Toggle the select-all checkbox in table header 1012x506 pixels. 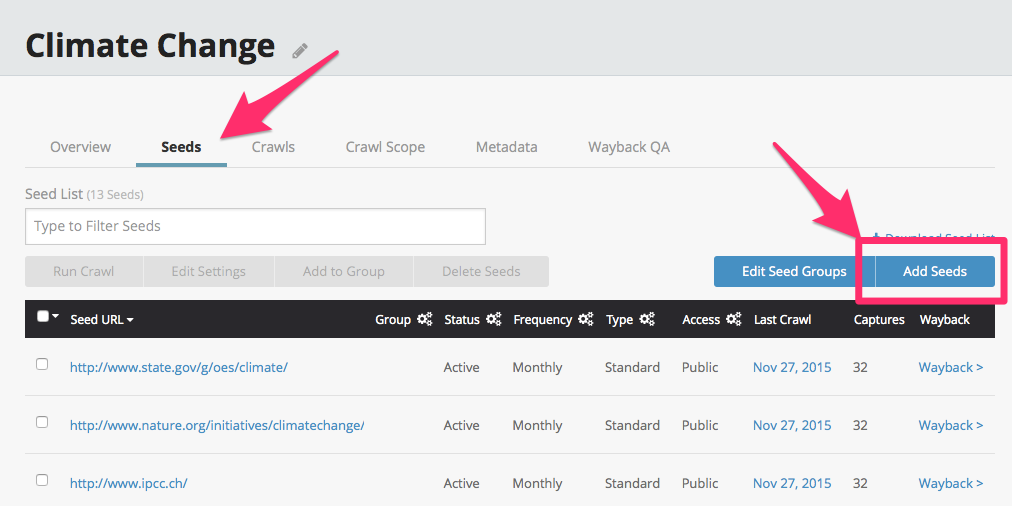pos(42,317)
